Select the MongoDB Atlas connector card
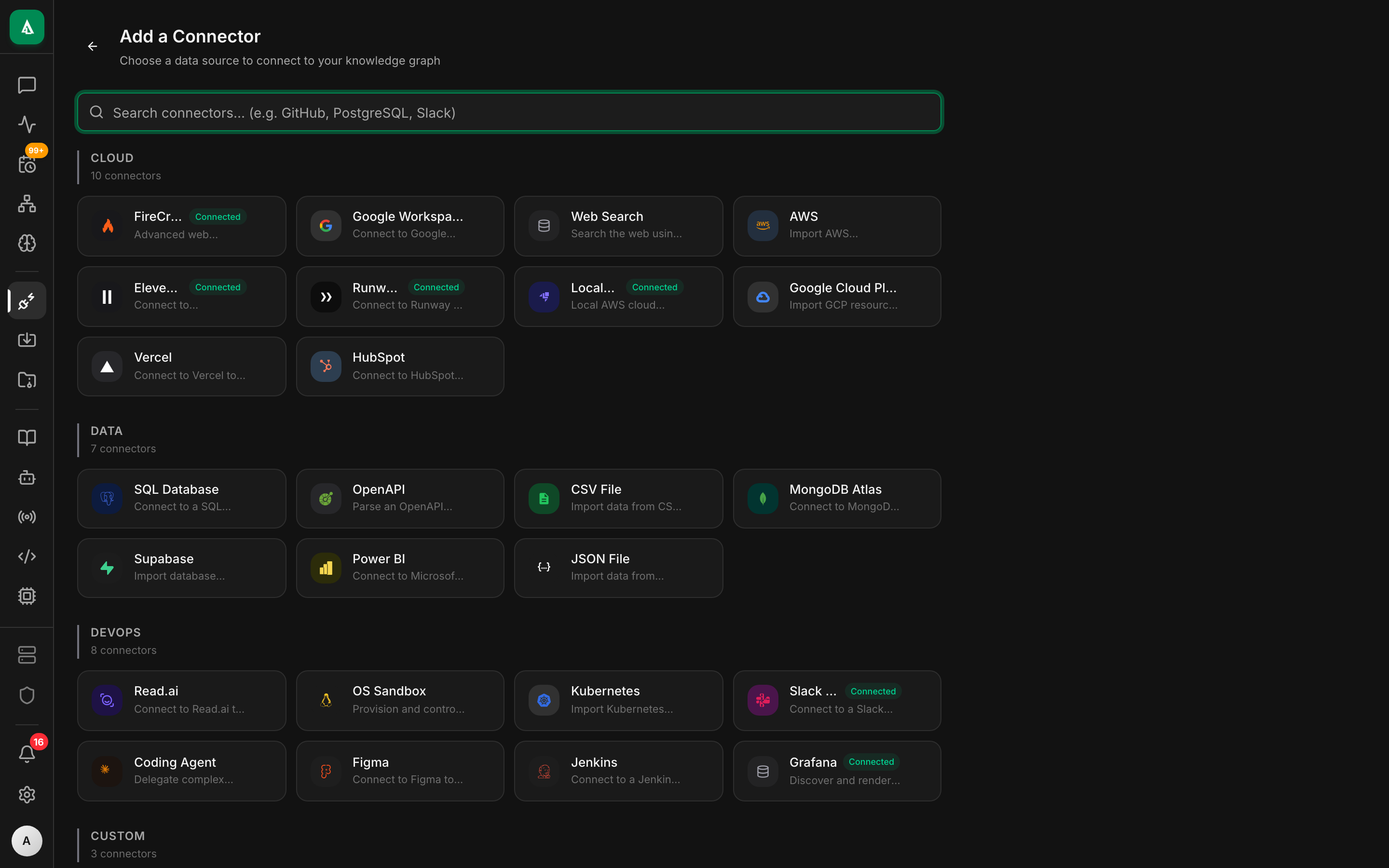 836,498
